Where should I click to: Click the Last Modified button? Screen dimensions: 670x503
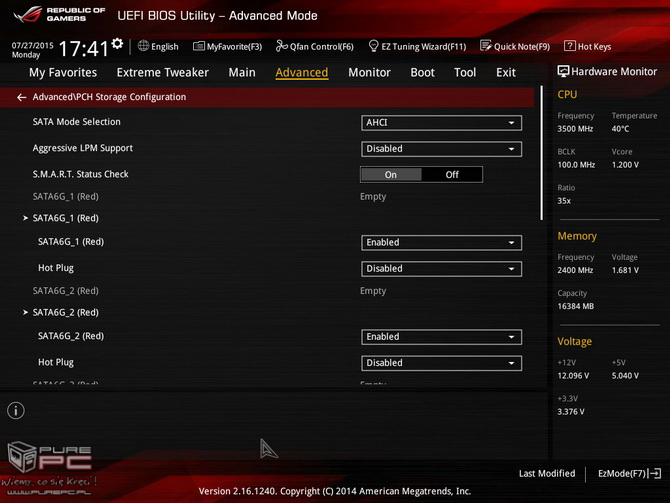point(547,473)
